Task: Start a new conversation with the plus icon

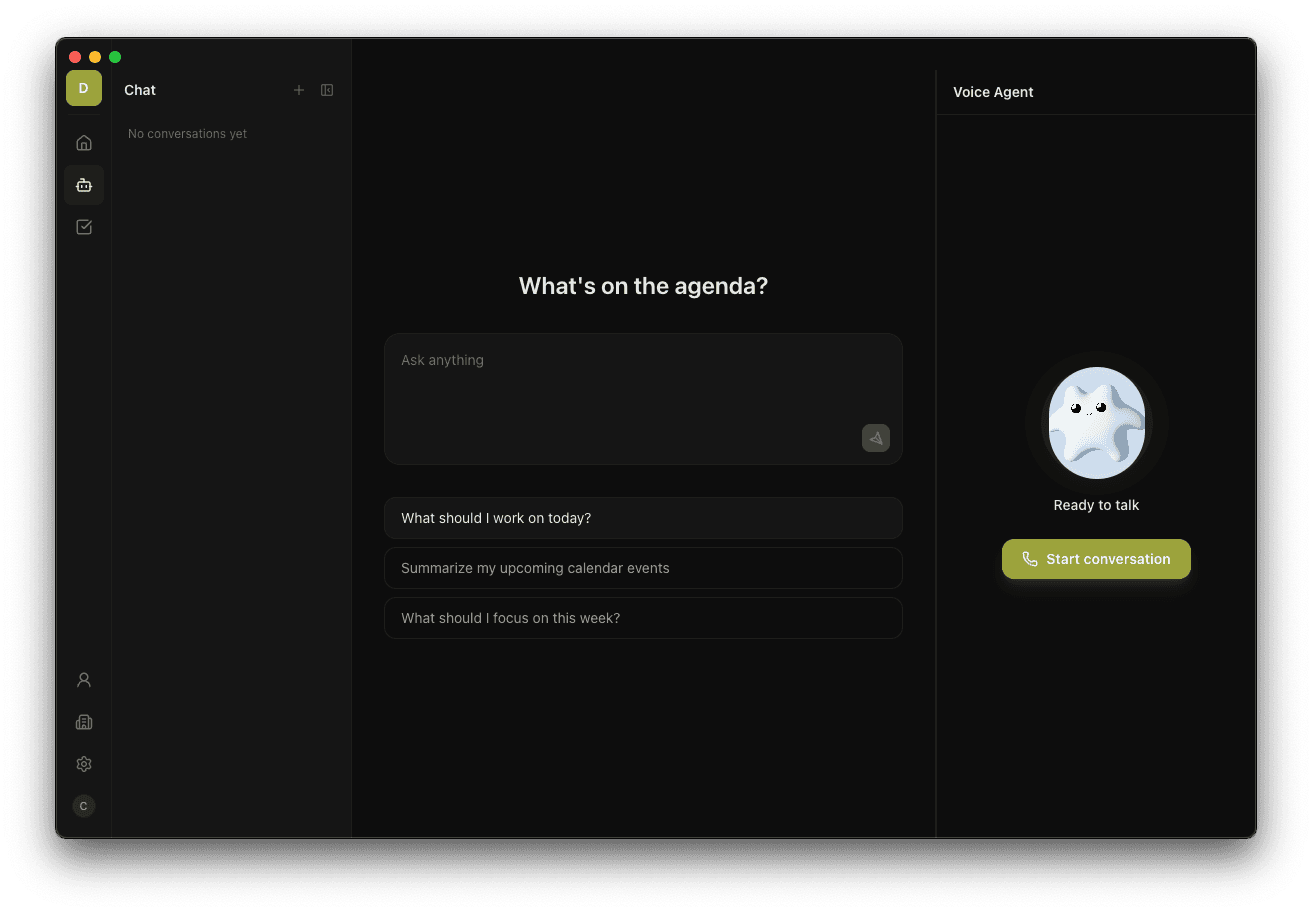Action: tap(299, 90)
